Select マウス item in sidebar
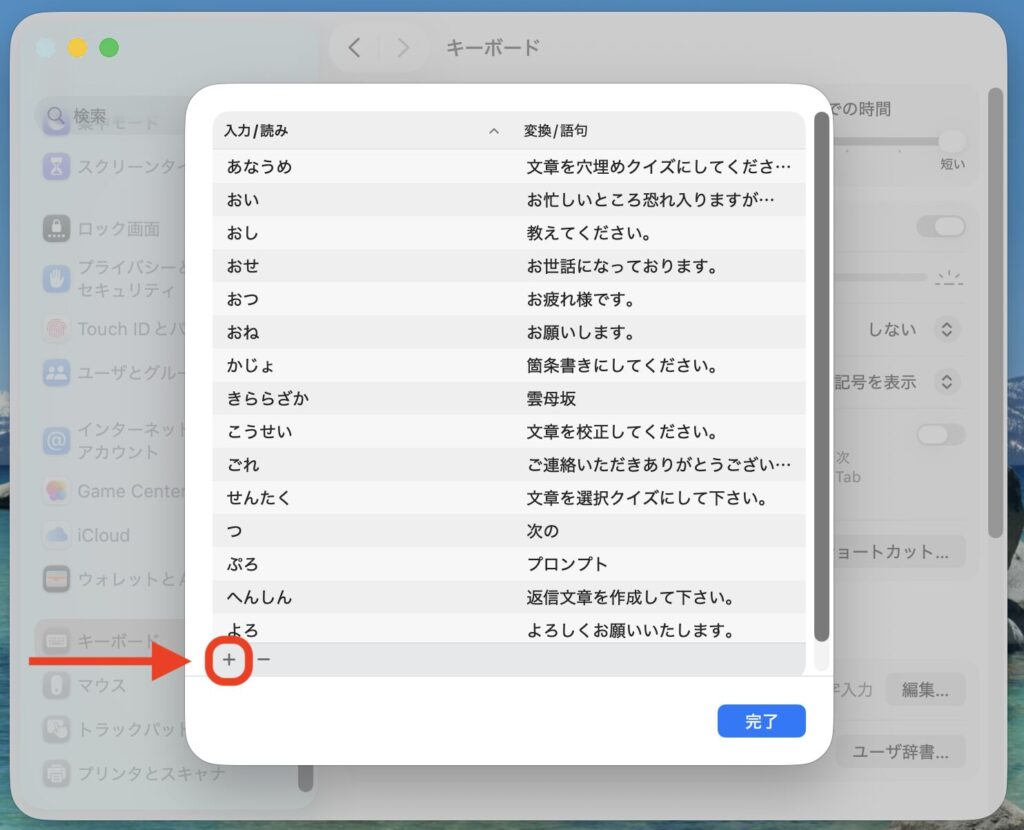Screen dimensions: 1024x830 100,686
